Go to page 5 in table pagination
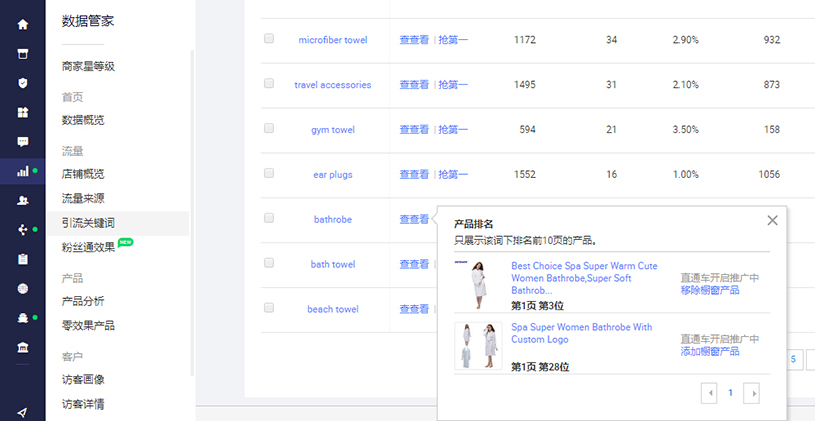The image size is (815, 421). point(793,359)
